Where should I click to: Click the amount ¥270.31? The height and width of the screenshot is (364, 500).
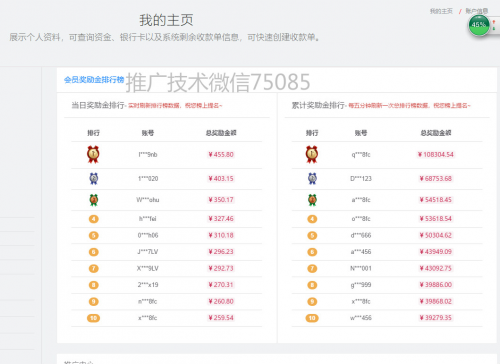point(221,285)
